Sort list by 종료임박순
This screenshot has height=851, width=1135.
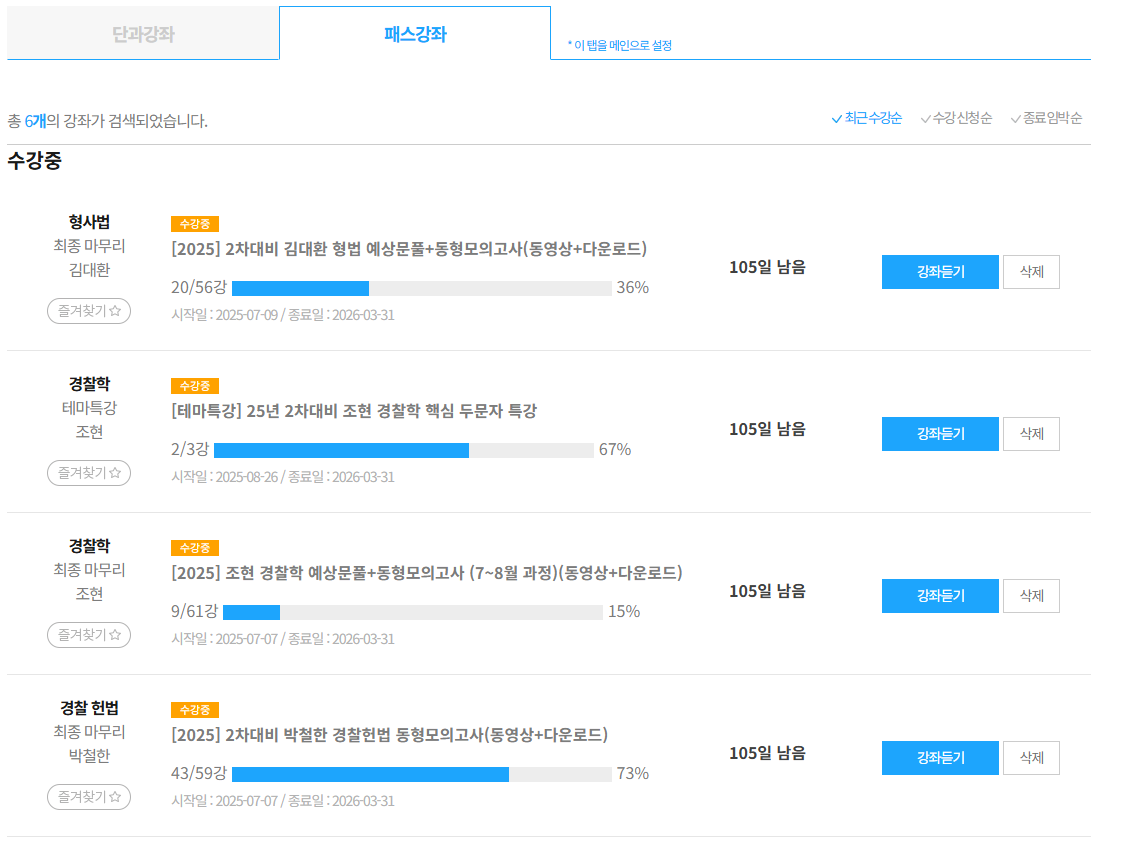(1046, 118)
